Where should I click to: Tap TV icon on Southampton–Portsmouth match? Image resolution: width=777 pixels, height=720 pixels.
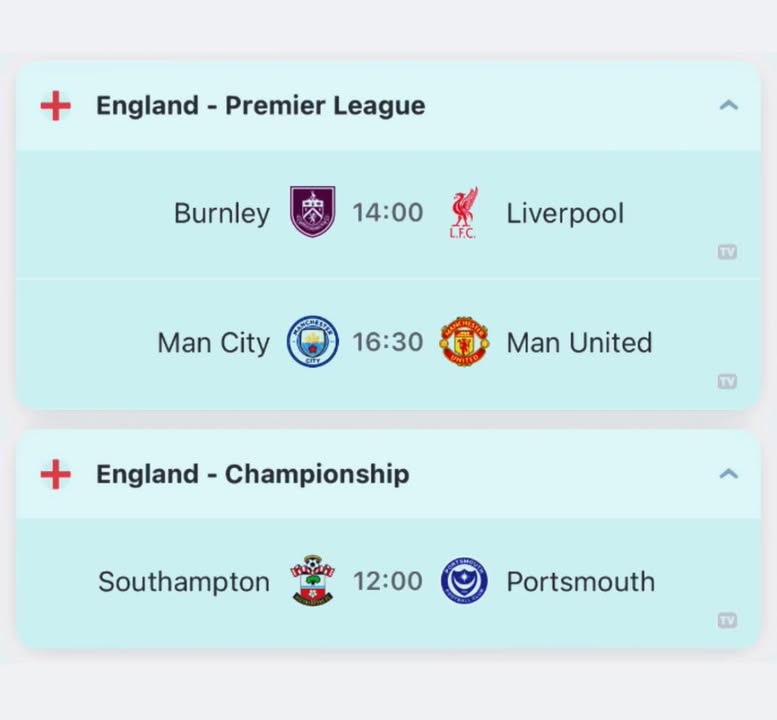[x=727, y=620]
